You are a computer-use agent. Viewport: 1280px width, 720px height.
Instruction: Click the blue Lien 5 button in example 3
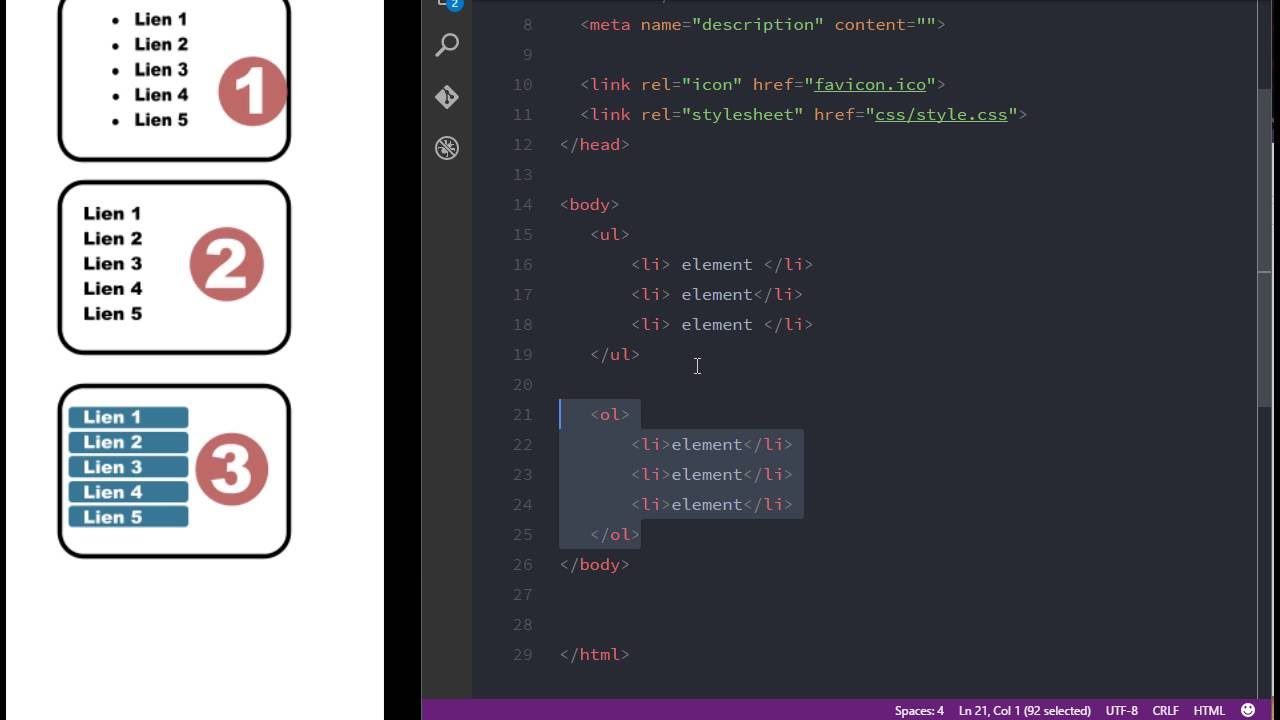click(x=128, y=517)
